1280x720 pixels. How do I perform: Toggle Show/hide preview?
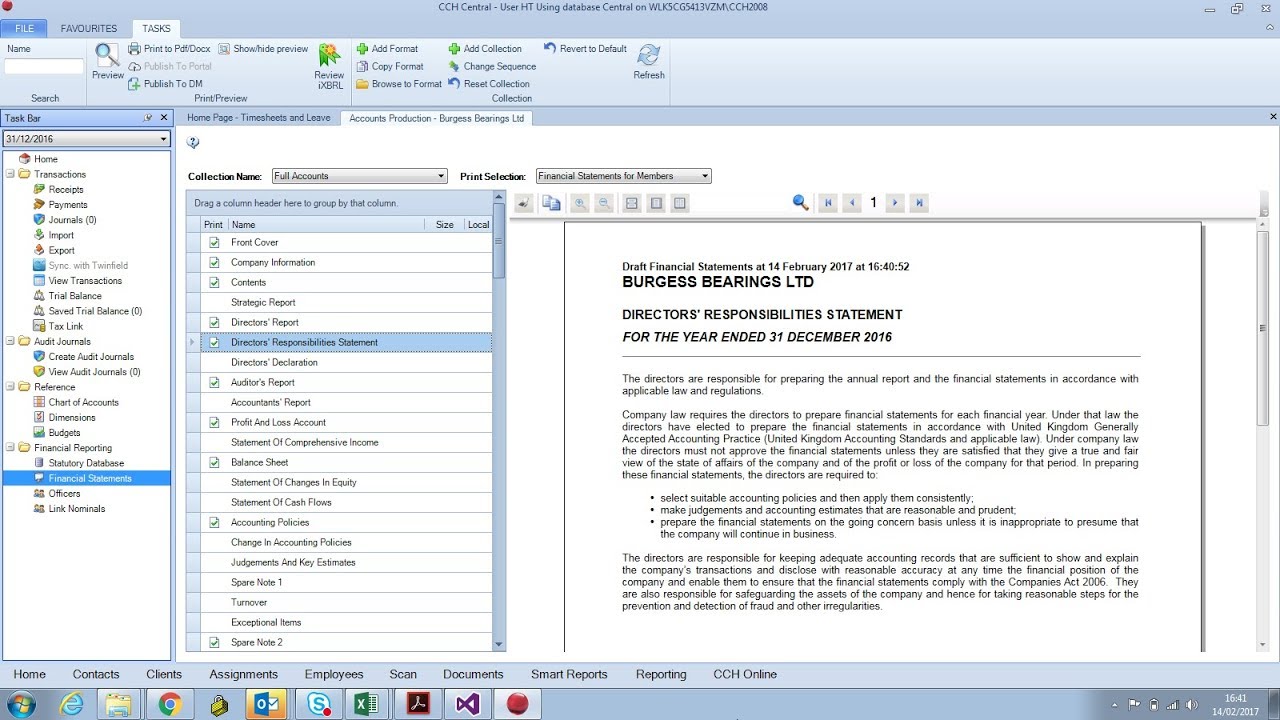pyautogui.click(x=263, y=48)
